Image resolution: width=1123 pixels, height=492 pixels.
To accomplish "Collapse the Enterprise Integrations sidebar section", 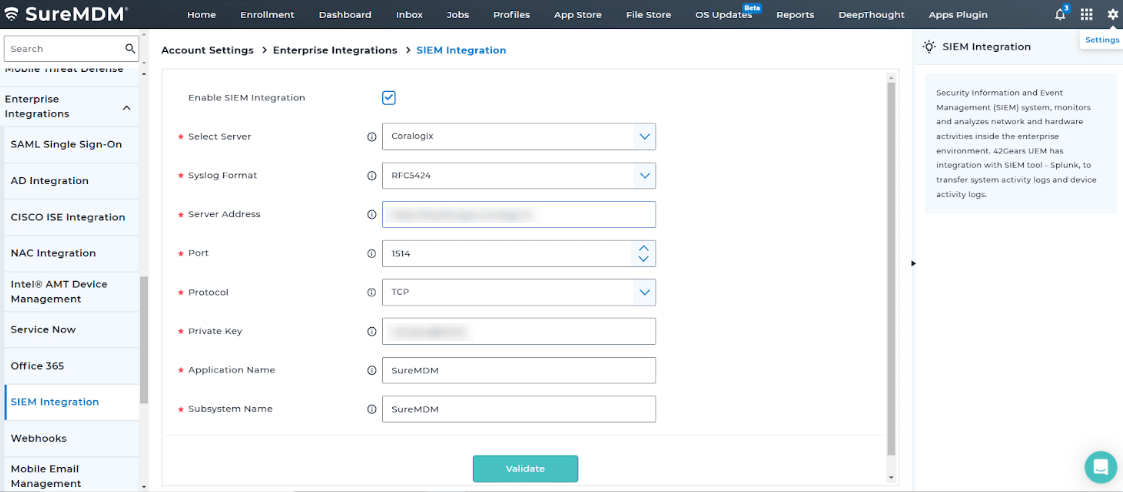I will pyautogui.click(x=127, y=107).
